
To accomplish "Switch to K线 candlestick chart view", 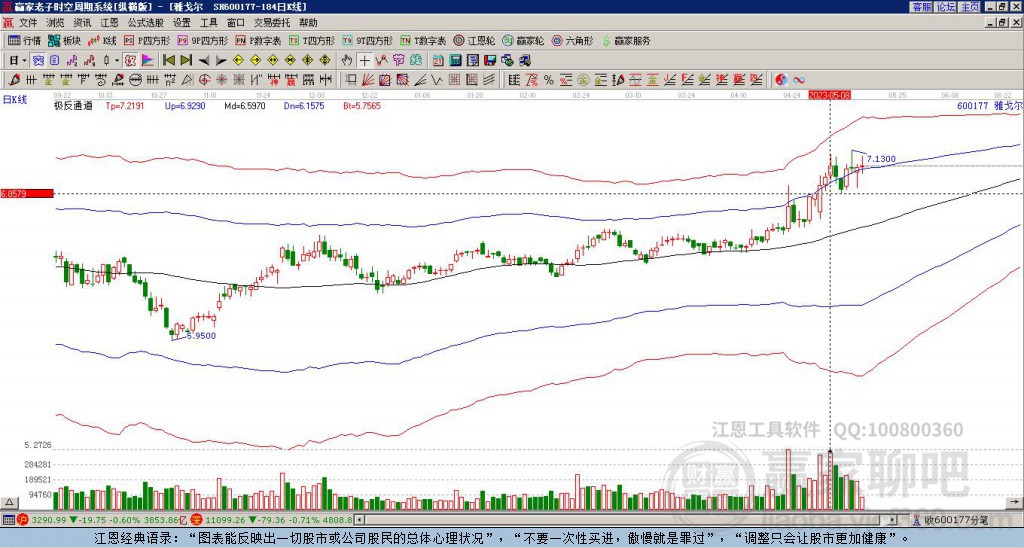I will click(x=102, y=40).
